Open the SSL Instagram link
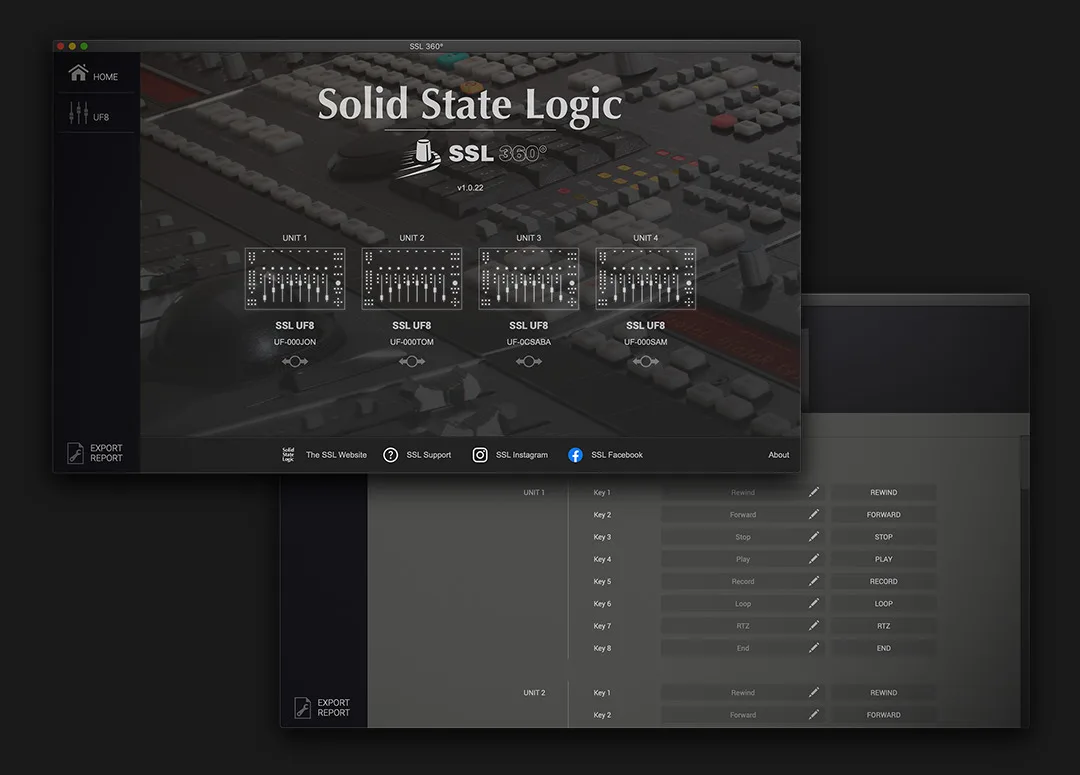Viewport: 1080px width, 775px height. click(x=521, y=455)
